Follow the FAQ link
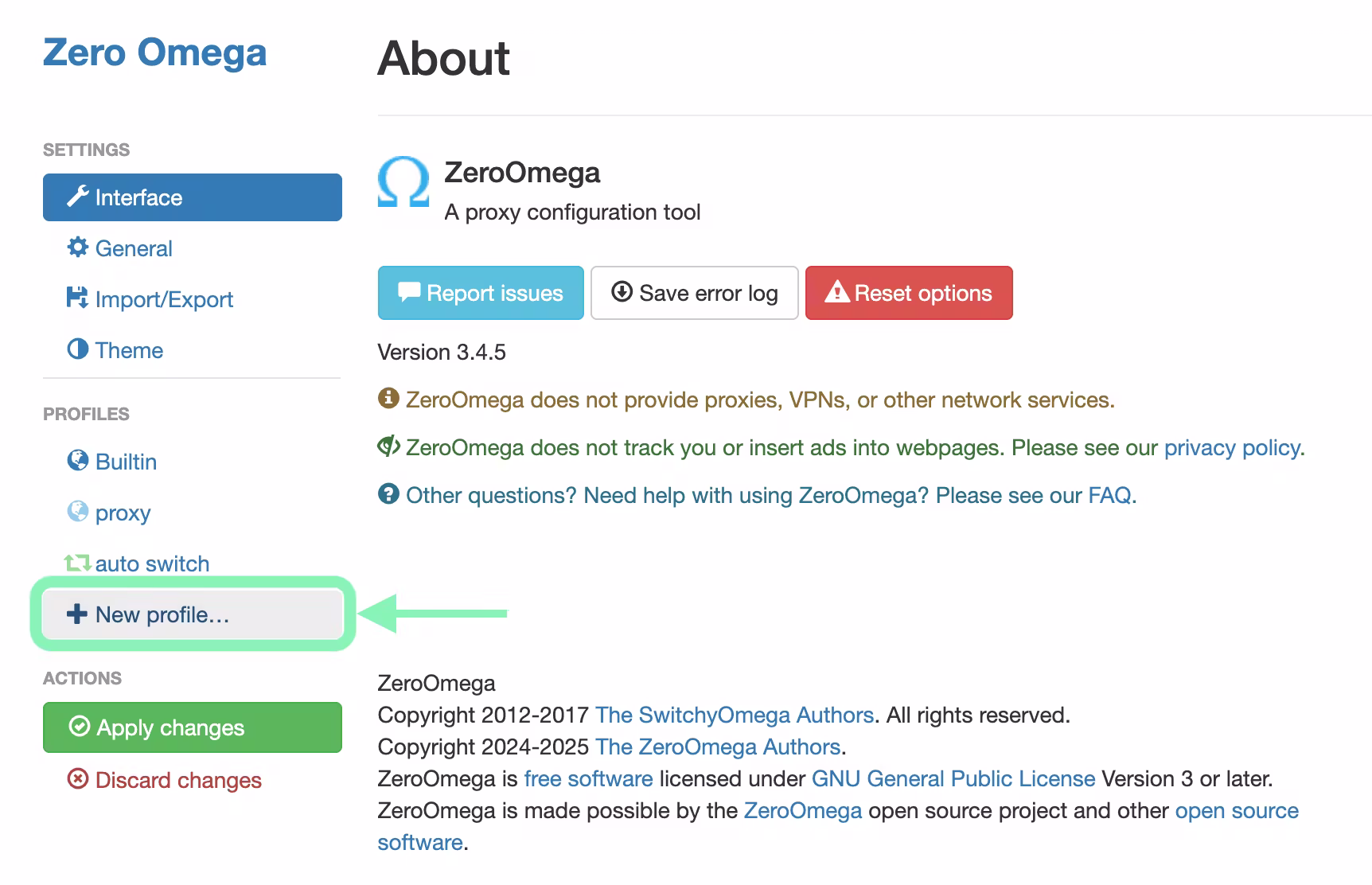The height and width of the screenshot is (885, 1372). pos(1109,495)
